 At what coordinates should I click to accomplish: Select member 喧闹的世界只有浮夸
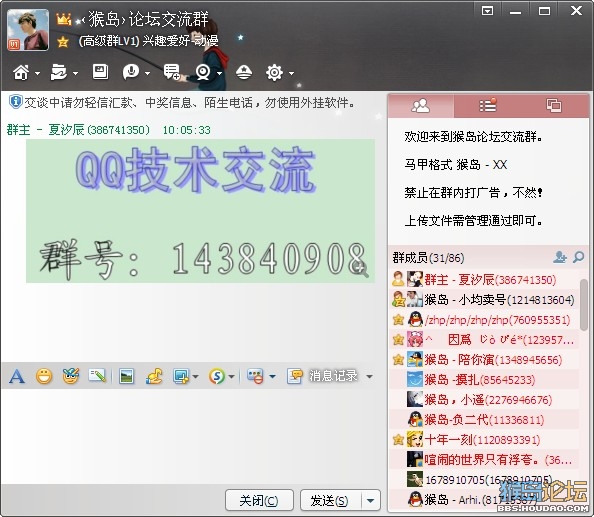tap(484, 460)
